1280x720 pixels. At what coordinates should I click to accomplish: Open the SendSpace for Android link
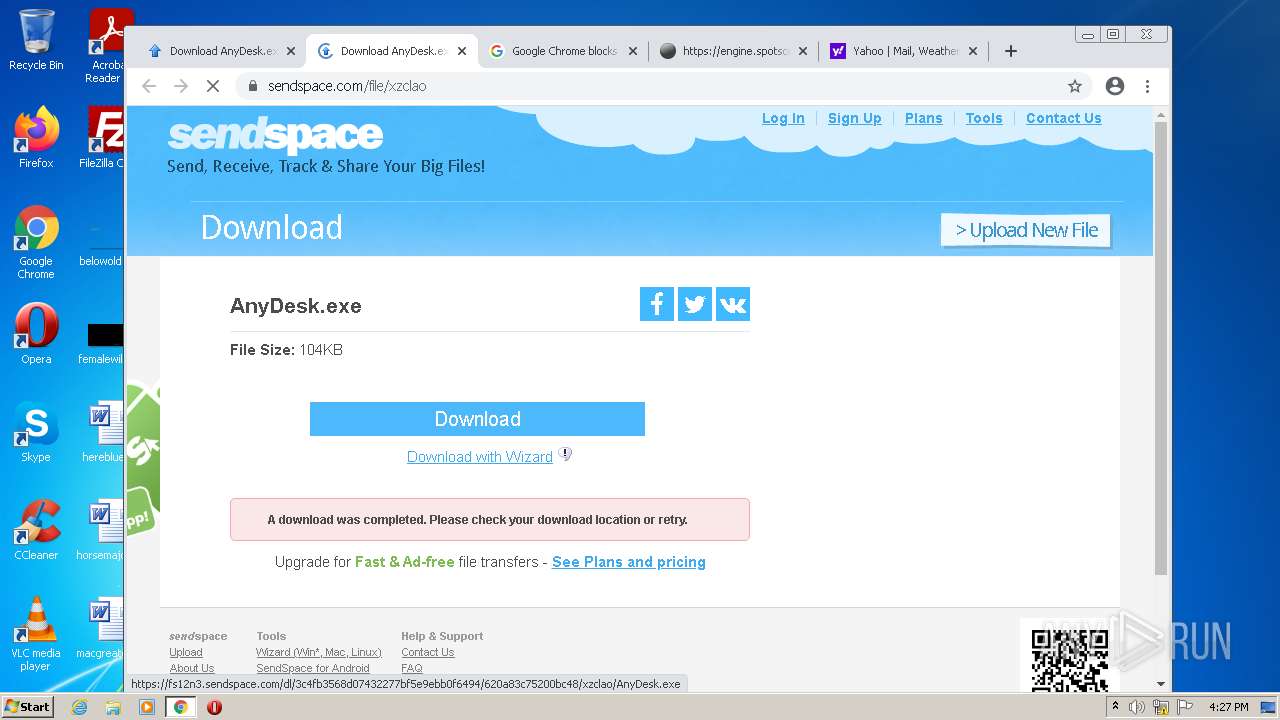pos(313,668)
